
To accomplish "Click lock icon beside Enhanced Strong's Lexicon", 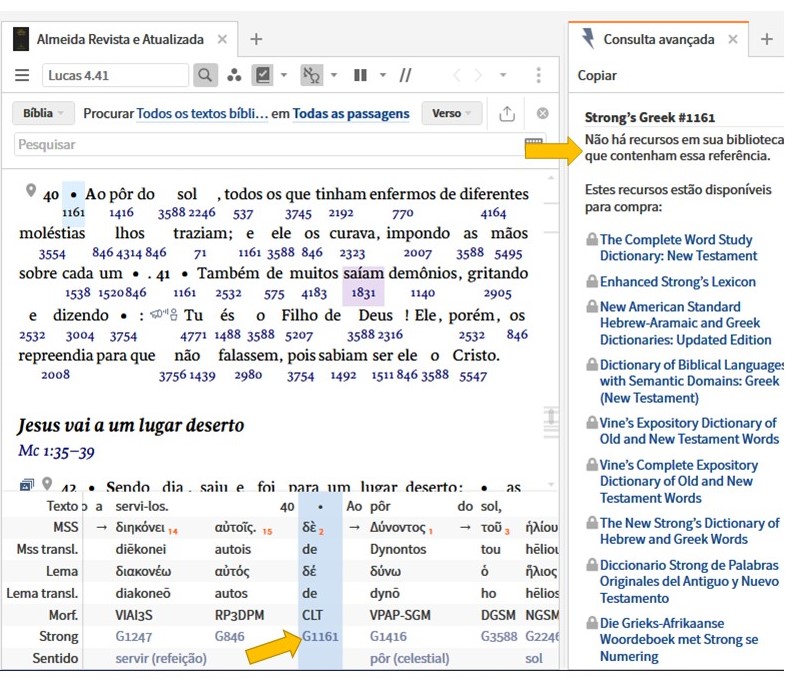I will [592, 281].
